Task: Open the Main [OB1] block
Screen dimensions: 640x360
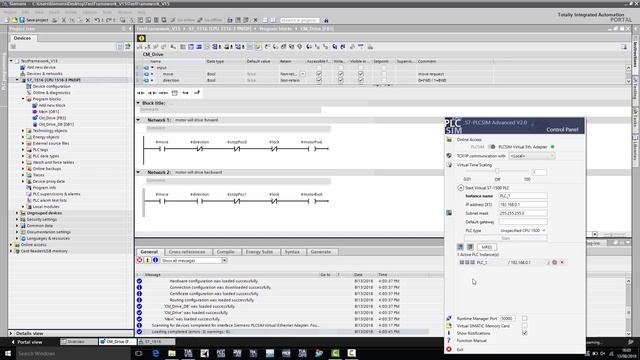Action: [49, 111]
